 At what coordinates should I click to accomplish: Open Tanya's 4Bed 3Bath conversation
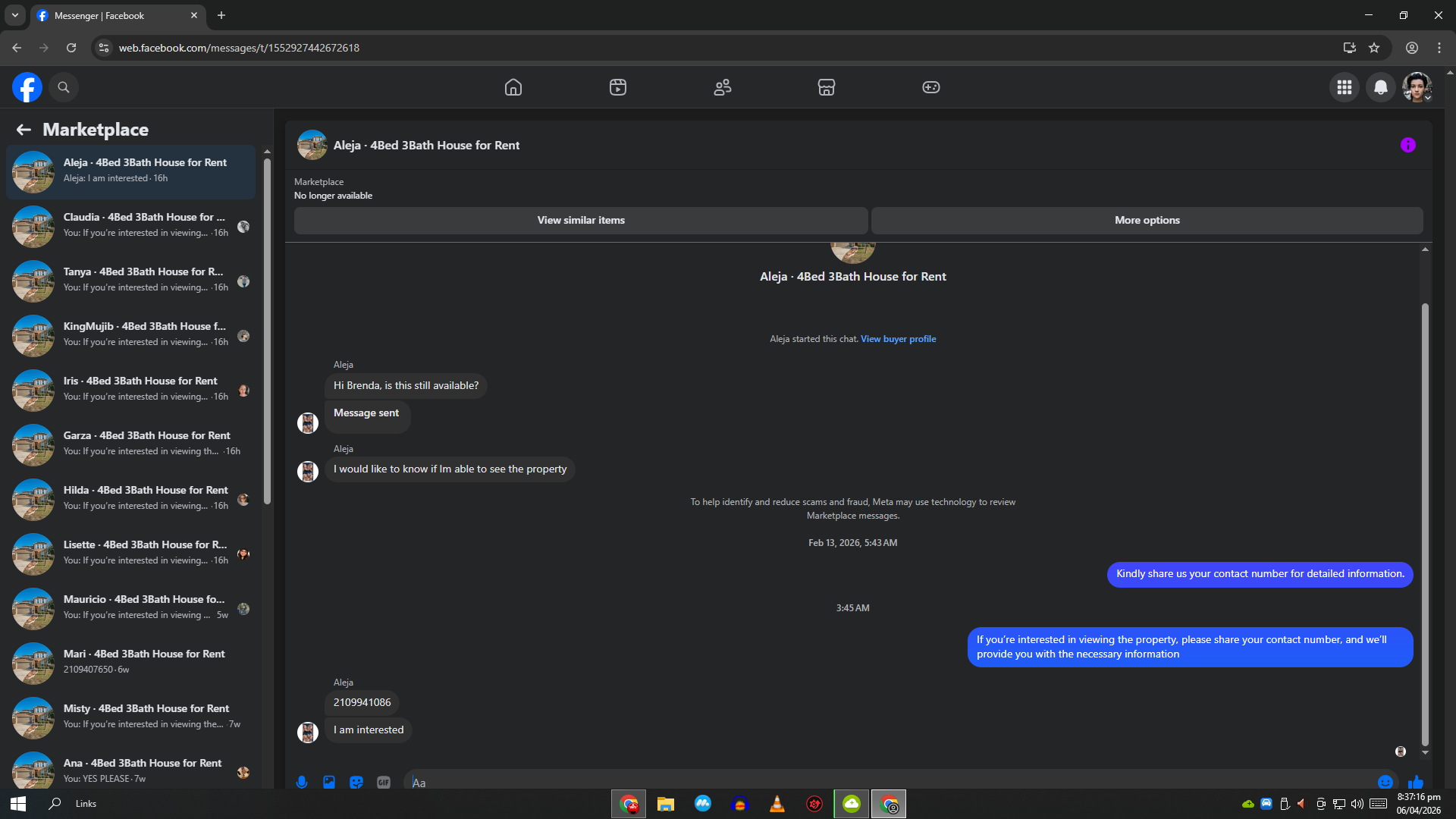[x=131, y=281]
